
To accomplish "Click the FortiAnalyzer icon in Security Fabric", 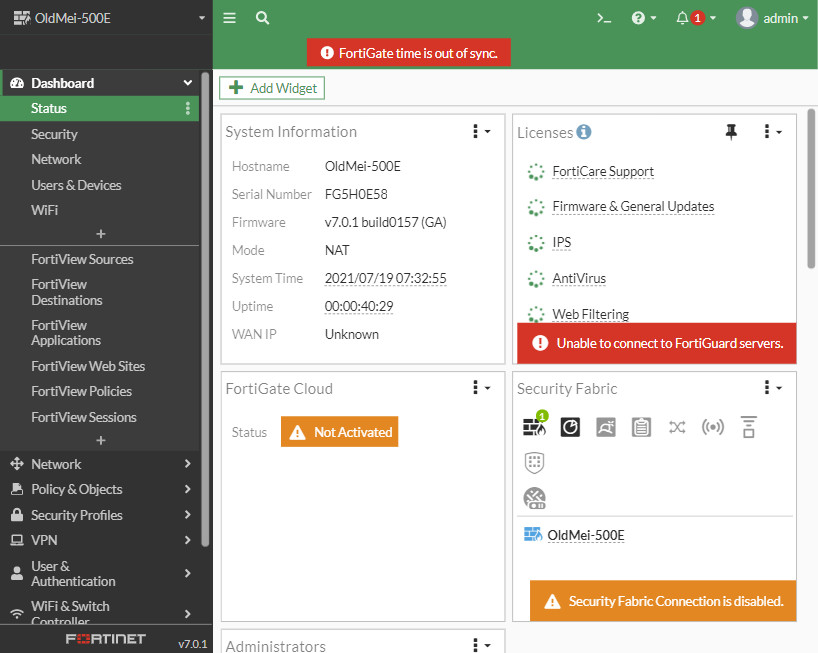I will pos(570,427).
